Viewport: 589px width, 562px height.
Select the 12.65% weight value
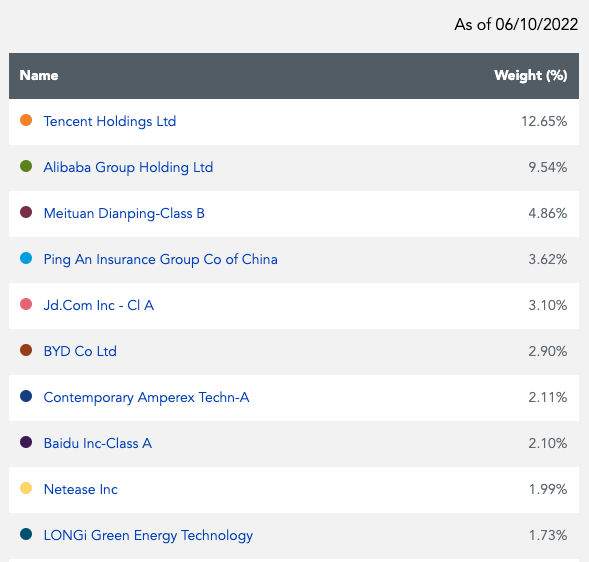point(544,121)
